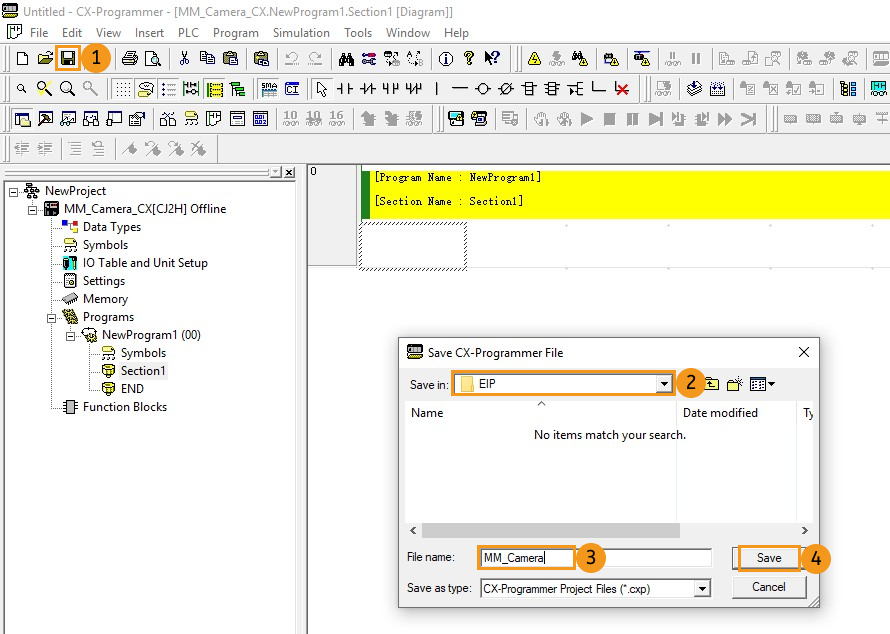Cancel the Save CX-Programmer File dialog
890x634 pixels.
tap(768, 587)
